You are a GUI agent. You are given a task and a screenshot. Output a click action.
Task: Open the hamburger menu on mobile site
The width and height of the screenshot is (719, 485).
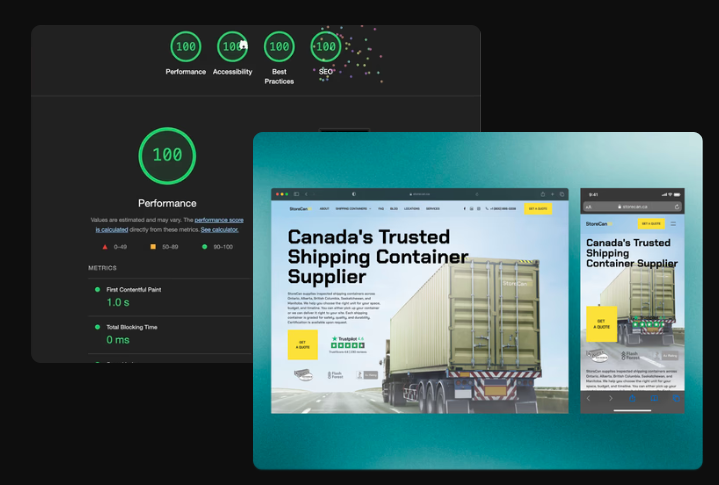673,224
